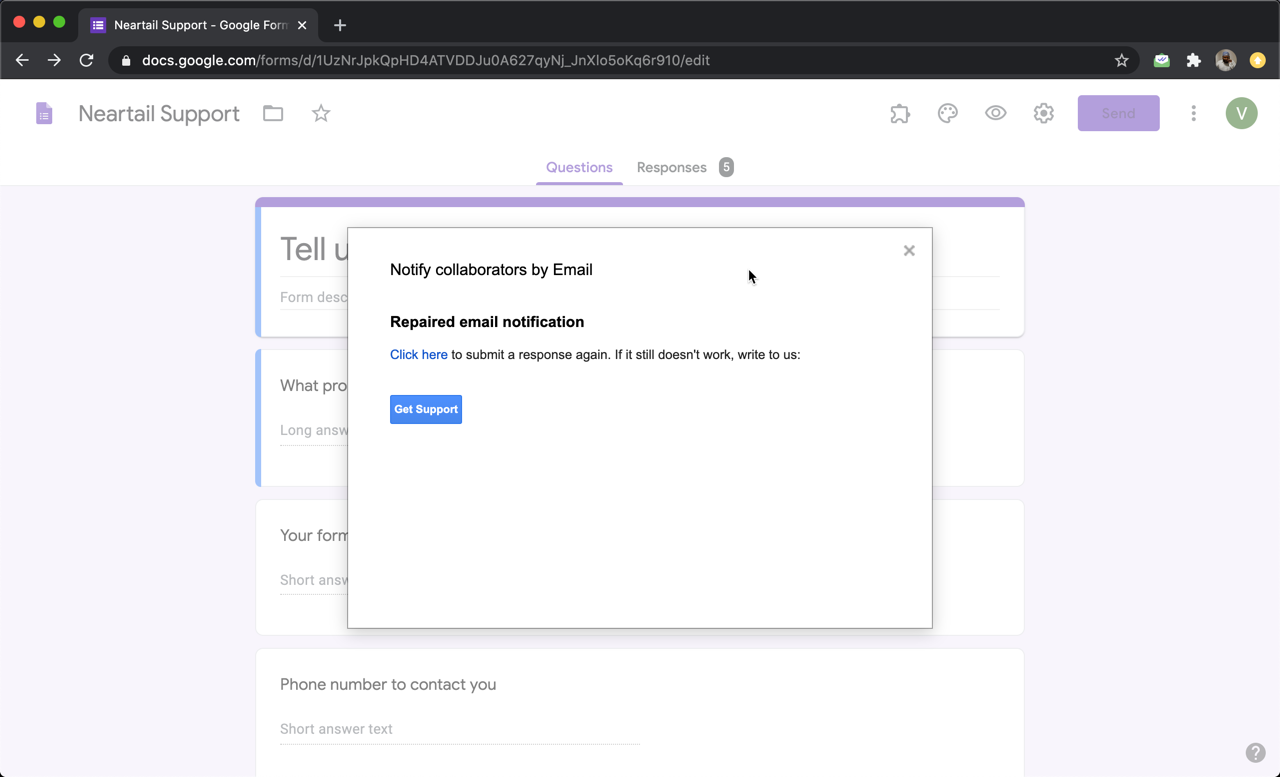
Task: Click the help question mark icon
Action: coord(1255,753)
